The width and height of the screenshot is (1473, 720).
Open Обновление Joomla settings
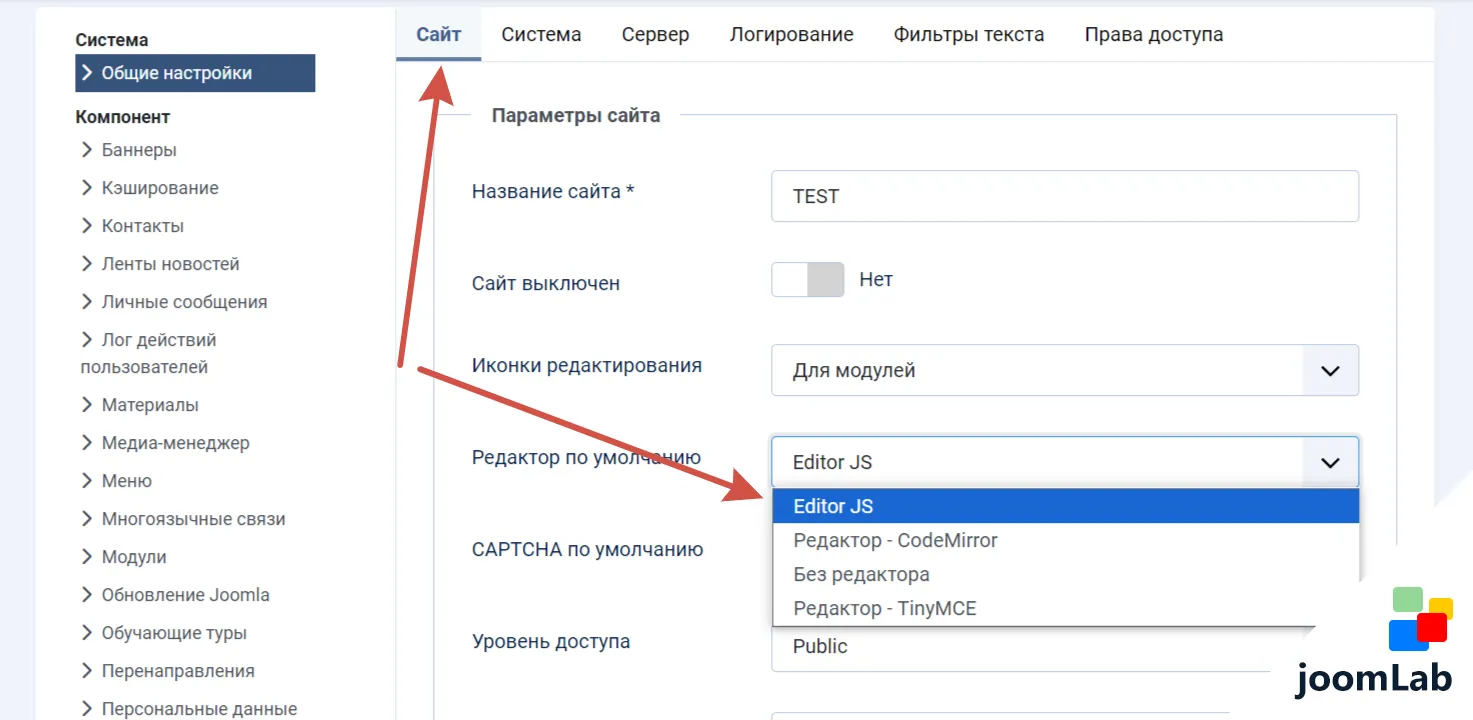175,595
